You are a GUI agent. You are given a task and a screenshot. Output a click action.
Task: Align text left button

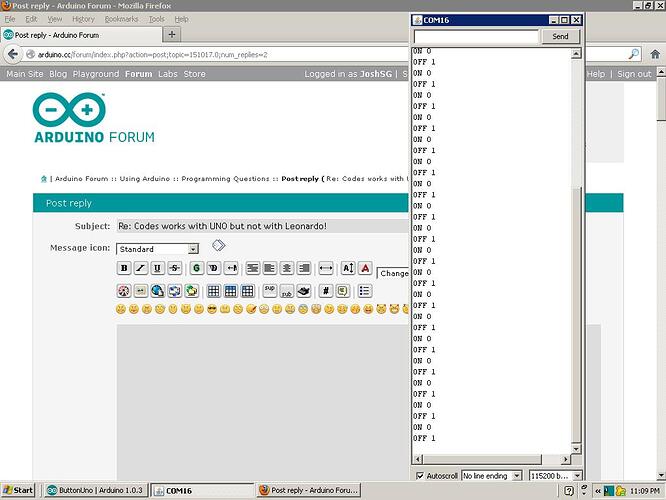[270, 268]
